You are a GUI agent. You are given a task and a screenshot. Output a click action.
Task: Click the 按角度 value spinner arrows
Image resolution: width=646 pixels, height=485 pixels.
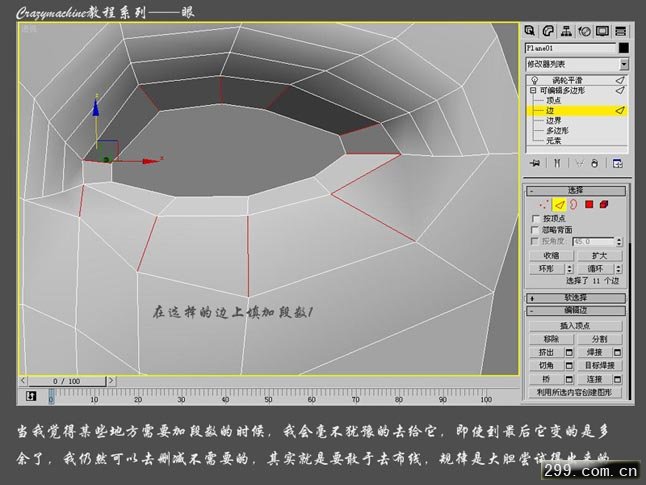619,241
